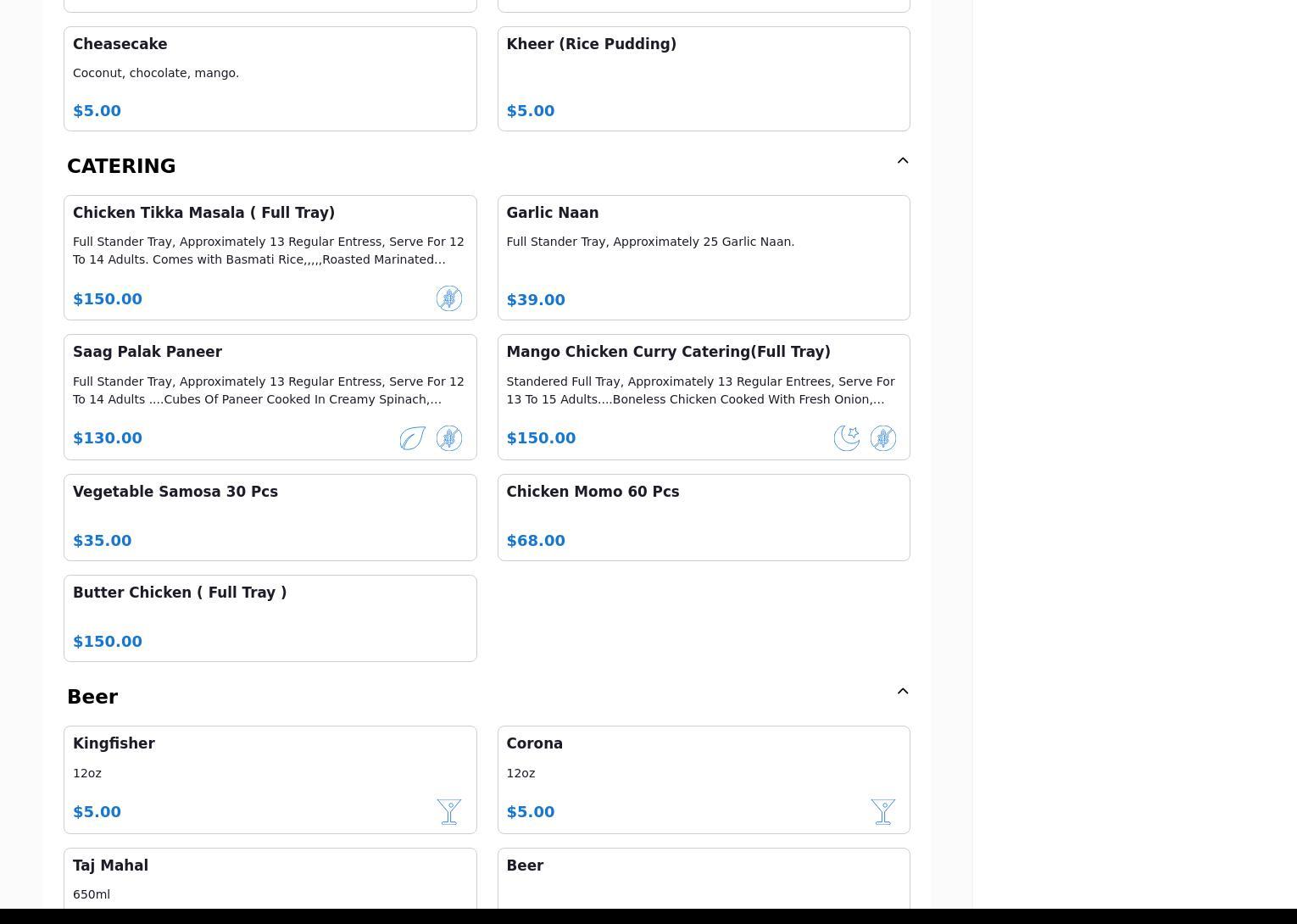
Task: Collapse the CATERING section
Action: 902,161
